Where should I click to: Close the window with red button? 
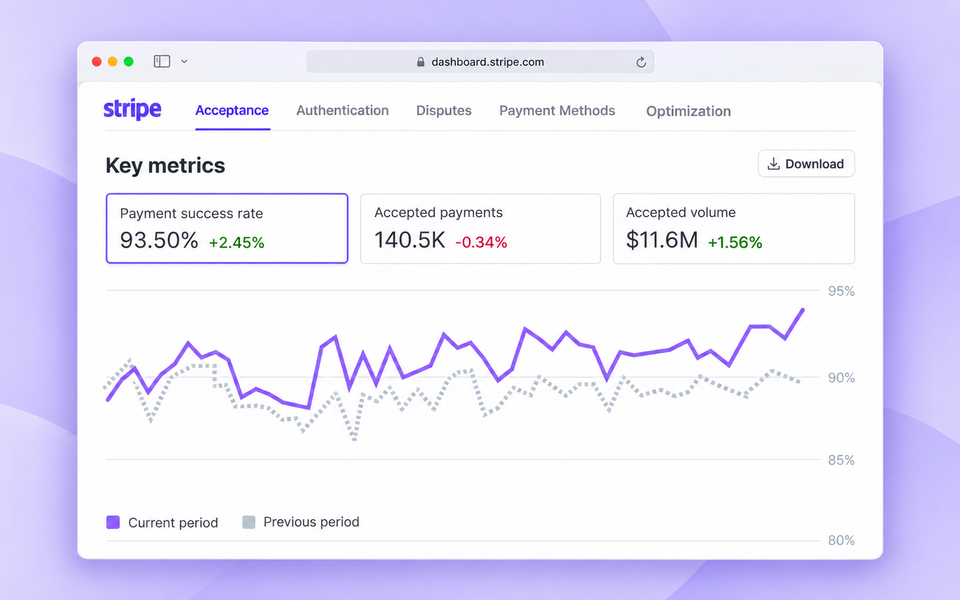point(97,61)
